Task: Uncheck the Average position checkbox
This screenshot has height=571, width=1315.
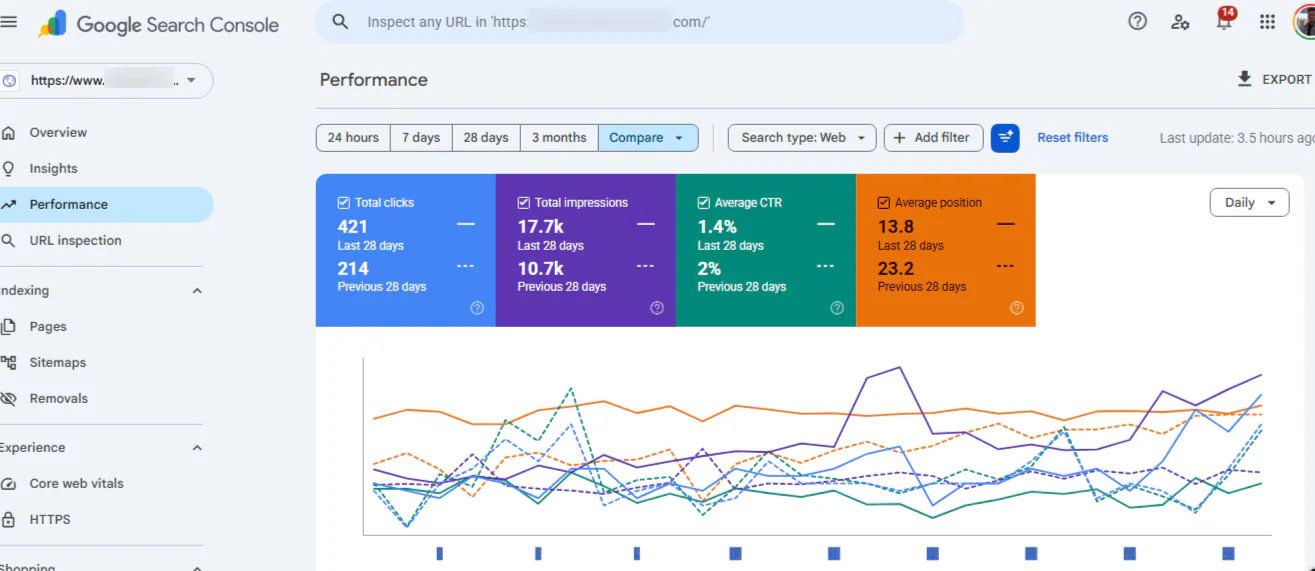Action: pyautogui.click(x=884, y=202)
